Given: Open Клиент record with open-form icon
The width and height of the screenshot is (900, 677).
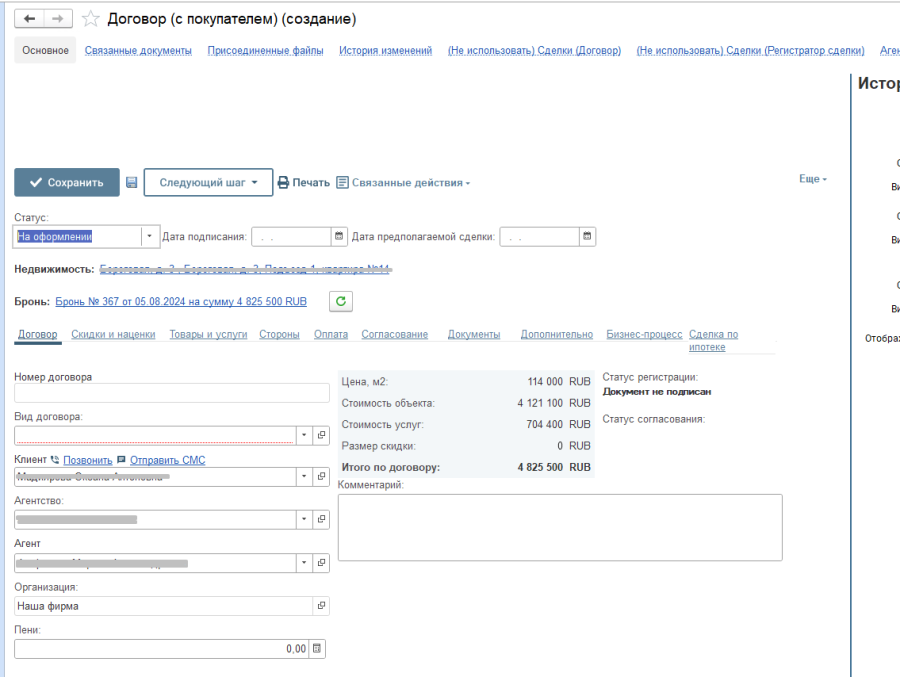Looking at the screenshot, I should tap(321, 478).
